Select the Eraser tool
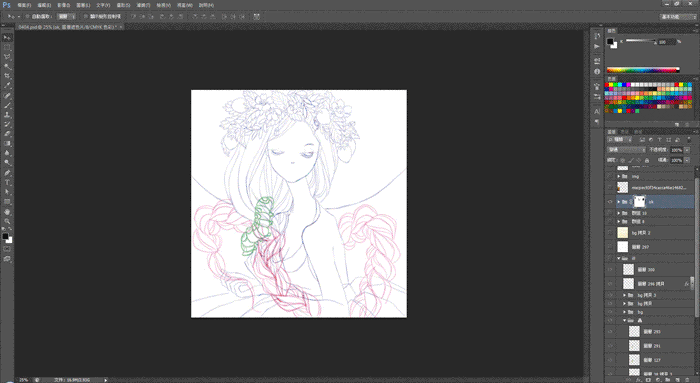Screen dimensions: 700x383 [7, 134]
